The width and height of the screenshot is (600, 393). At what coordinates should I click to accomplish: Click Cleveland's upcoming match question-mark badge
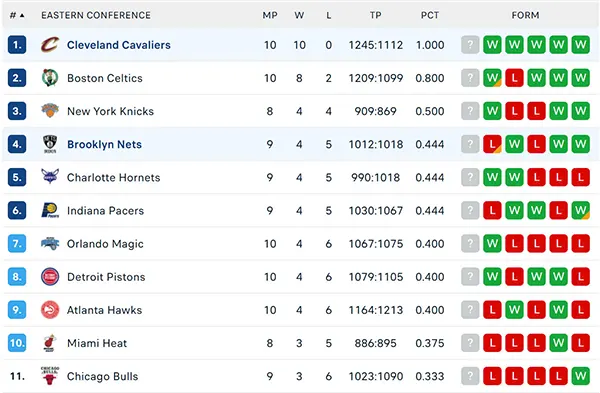(x=470, y=45)
